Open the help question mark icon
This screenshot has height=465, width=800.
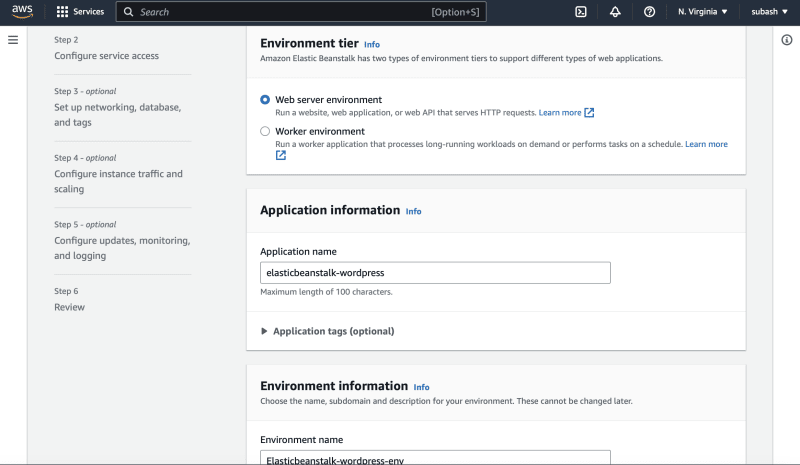(x=649, y=12)
